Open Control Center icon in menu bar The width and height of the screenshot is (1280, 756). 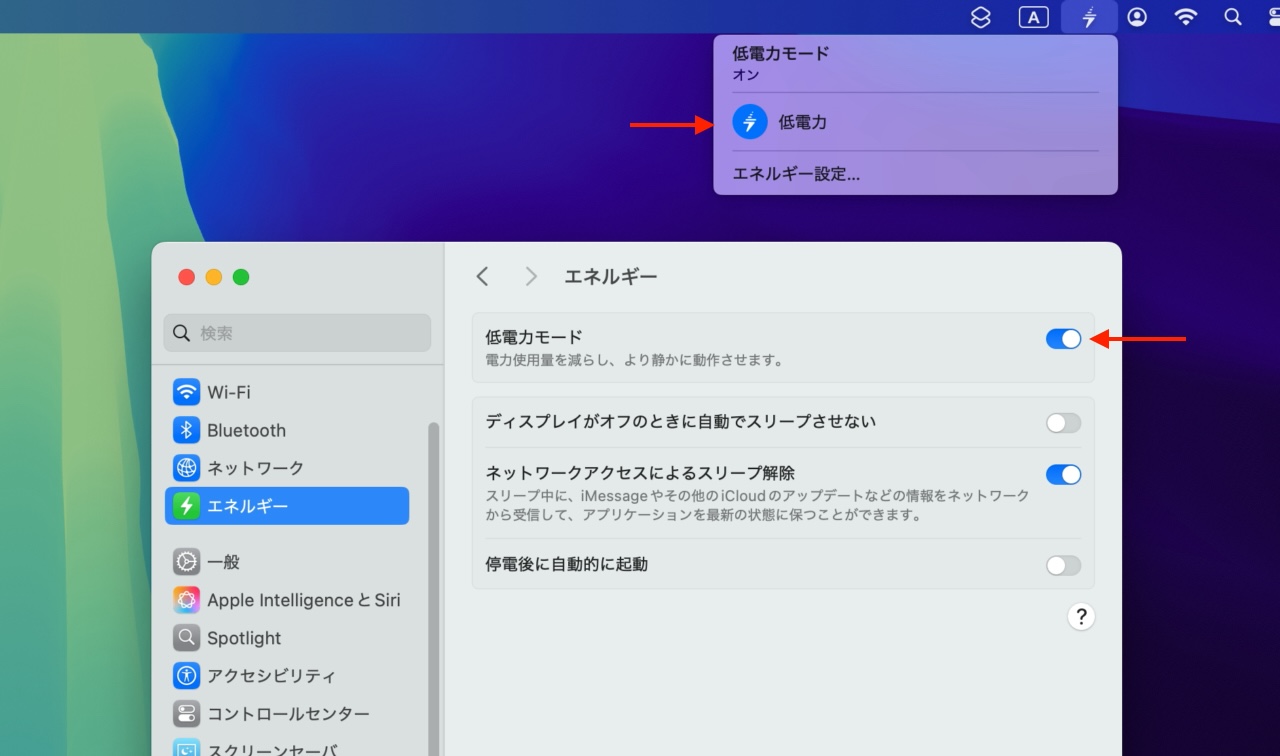click(x=1272, y=17)
